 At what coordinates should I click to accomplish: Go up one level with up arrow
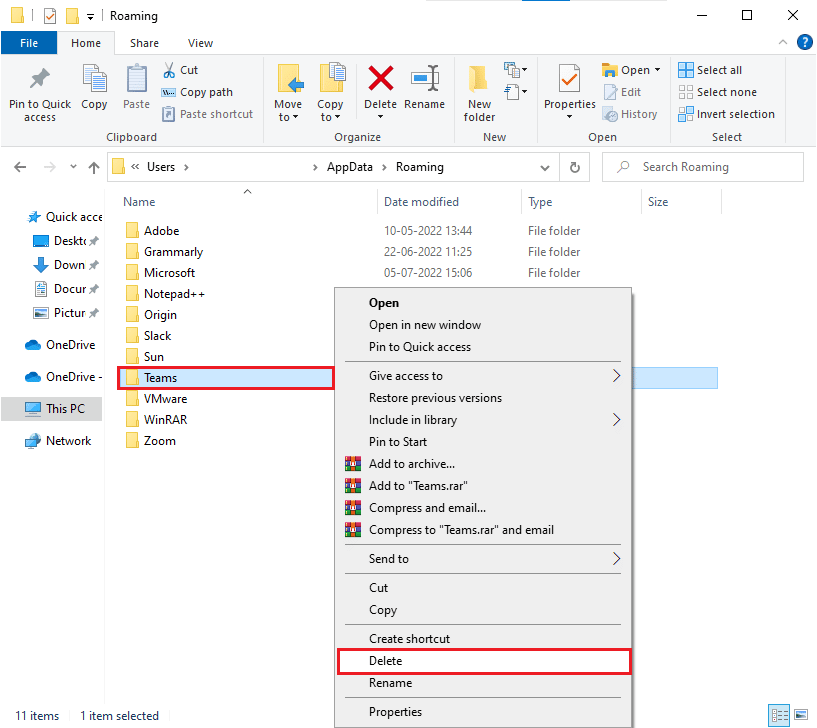(x=94, y=167)
